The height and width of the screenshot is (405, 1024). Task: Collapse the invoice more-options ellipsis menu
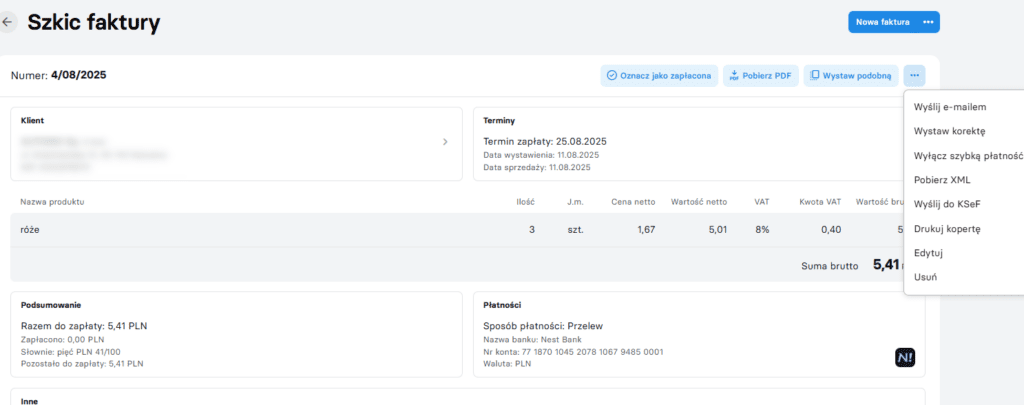tap(914, 75)
